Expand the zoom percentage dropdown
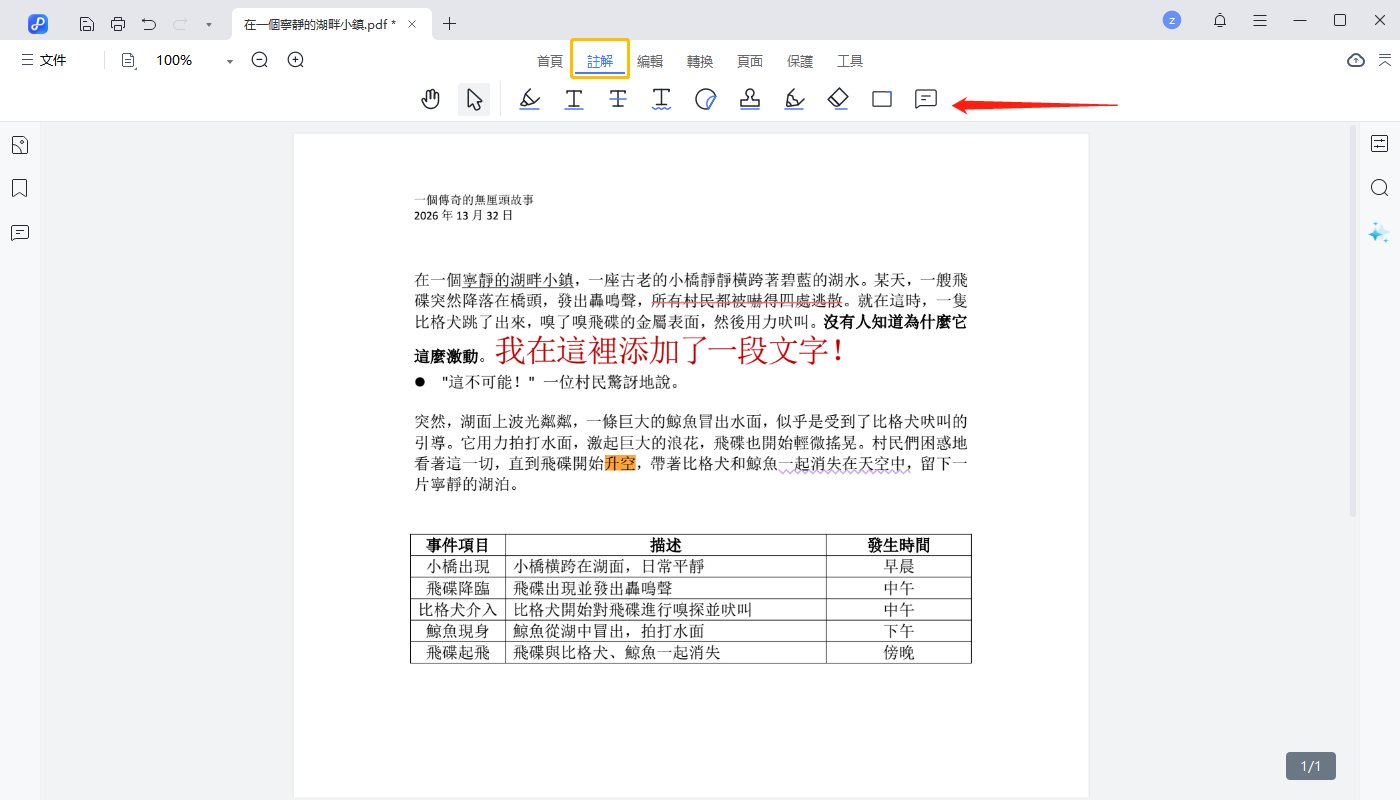Viewport: 1400px width, 800px height. click(x=228, y=60)
